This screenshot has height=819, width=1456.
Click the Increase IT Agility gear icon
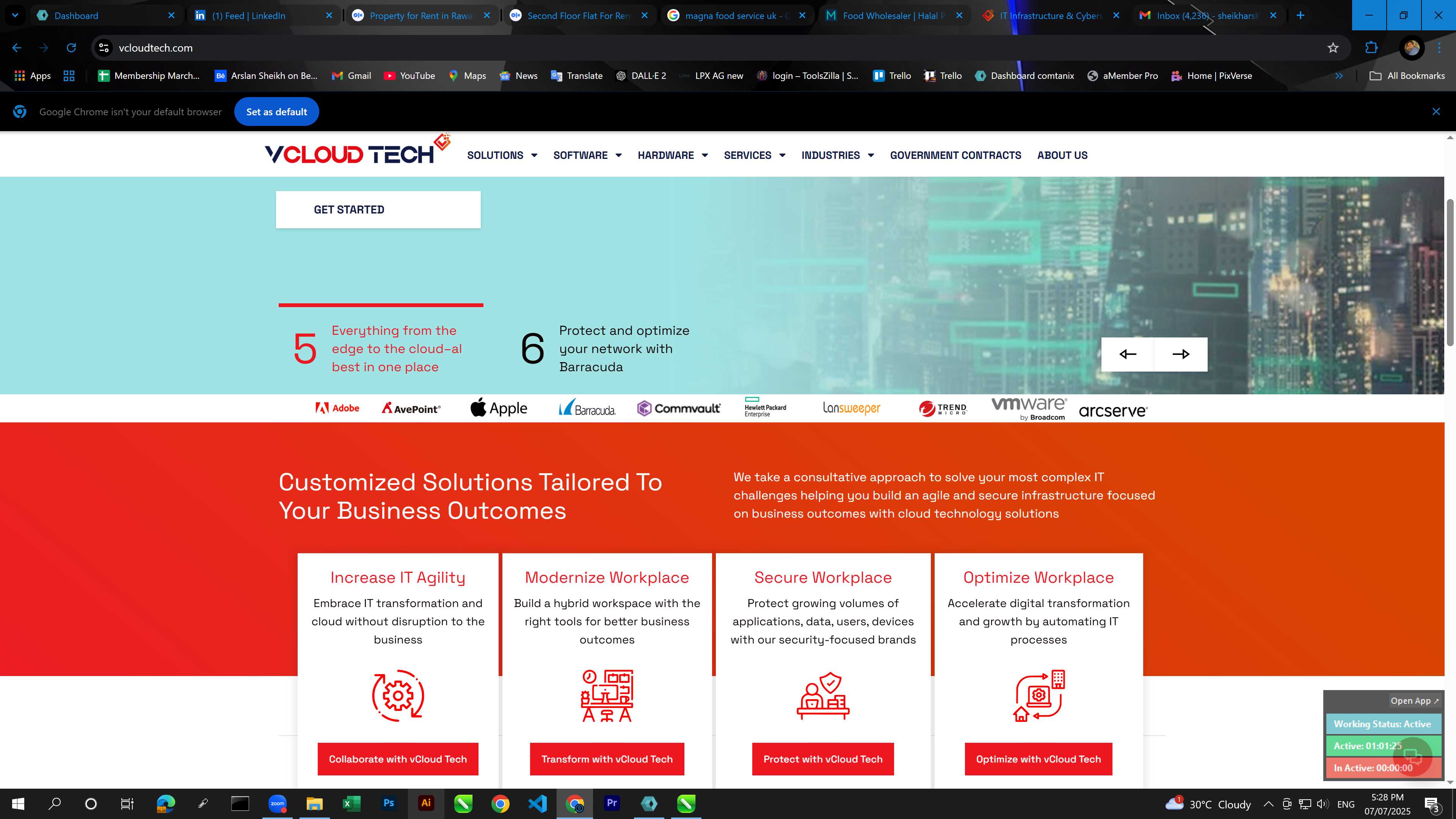point(398,695)
